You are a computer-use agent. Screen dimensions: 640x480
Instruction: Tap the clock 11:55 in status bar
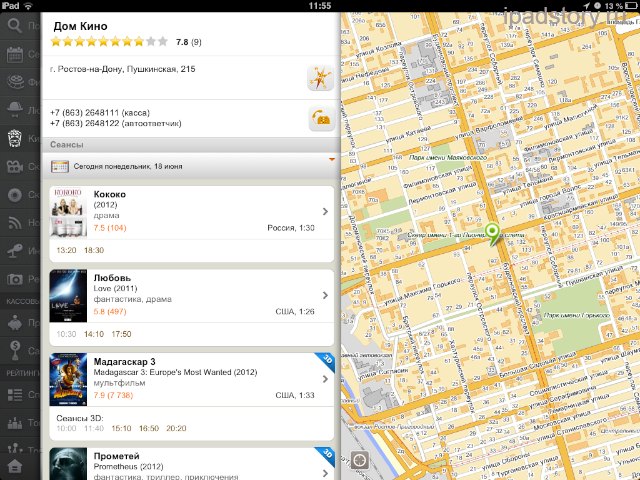click(320, 6)
